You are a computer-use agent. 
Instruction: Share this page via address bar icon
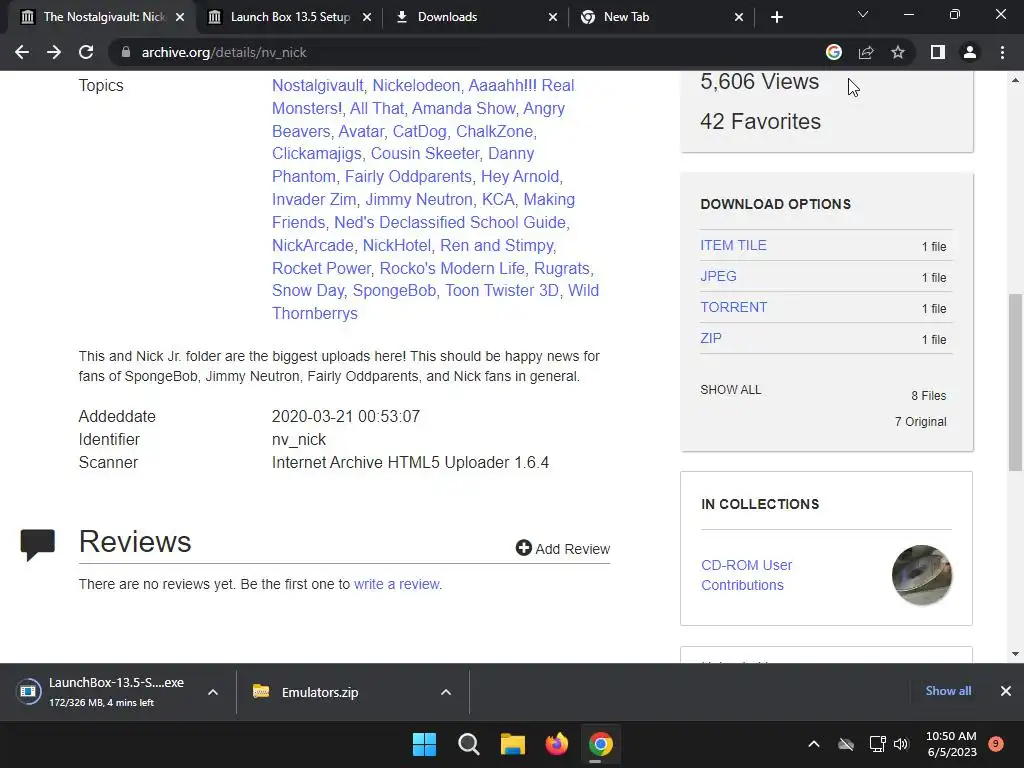coord(866,52)
